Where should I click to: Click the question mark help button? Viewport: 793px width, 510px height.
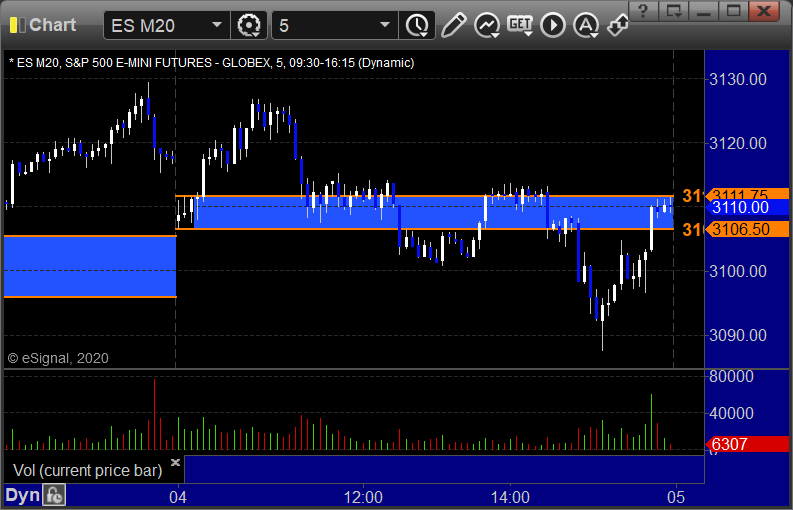tap(643, 11)
